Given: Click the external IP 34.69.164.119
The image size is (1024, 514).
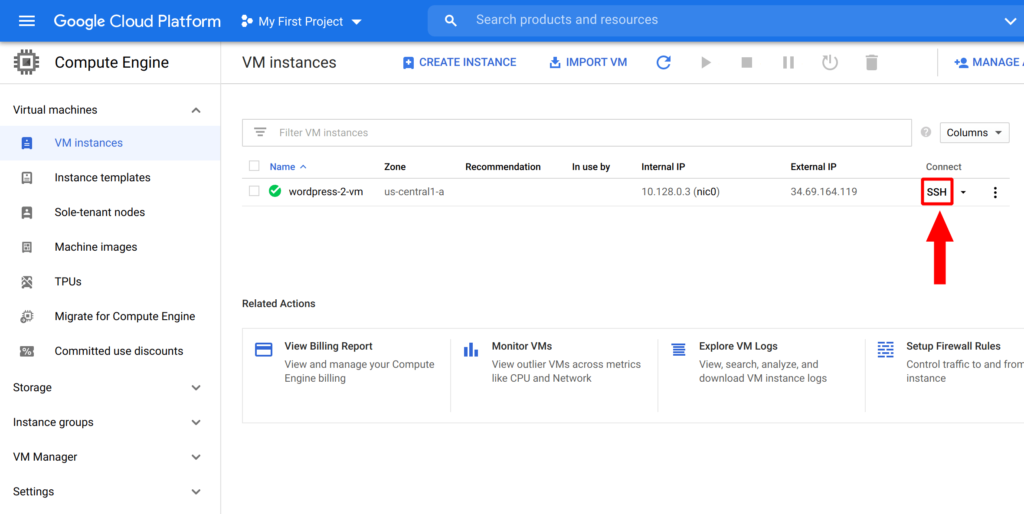Looking at the screenshot, I should tap(824, 192).
